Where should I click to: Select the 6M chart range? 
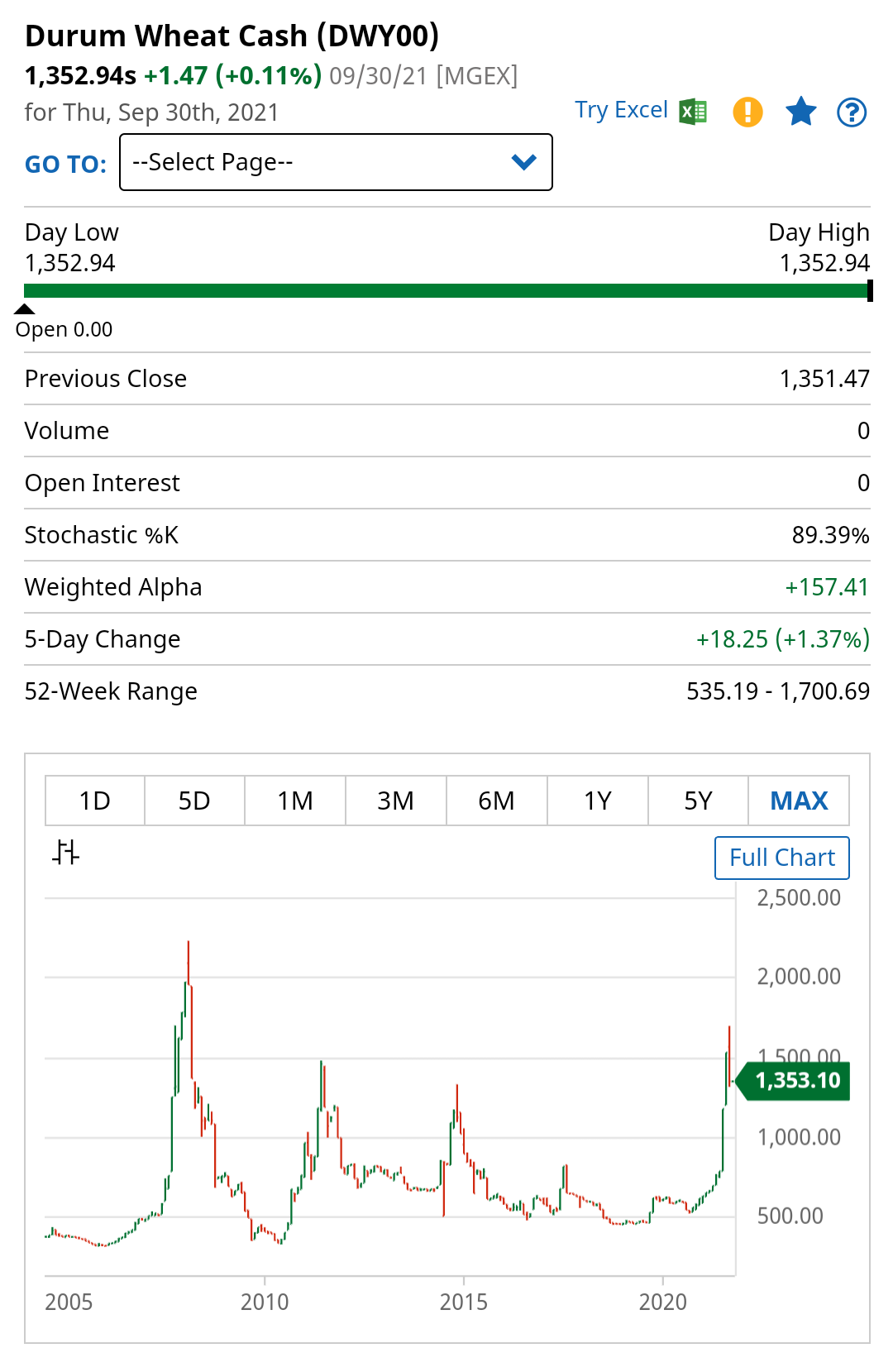(x=497, y=801)
